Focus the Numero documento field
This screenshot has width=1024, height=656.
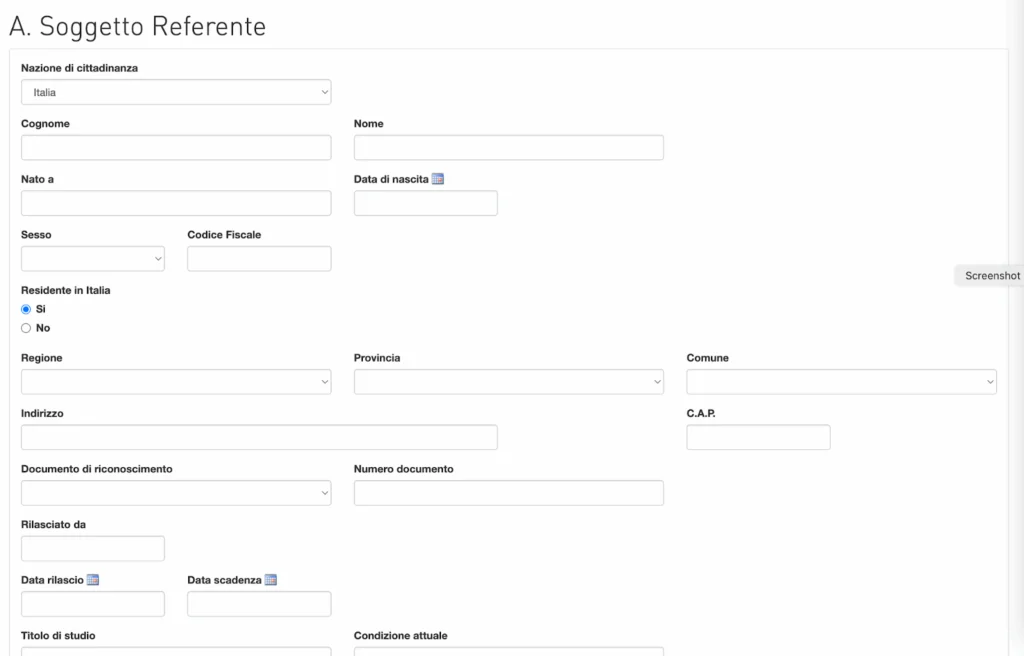(509, 493)
